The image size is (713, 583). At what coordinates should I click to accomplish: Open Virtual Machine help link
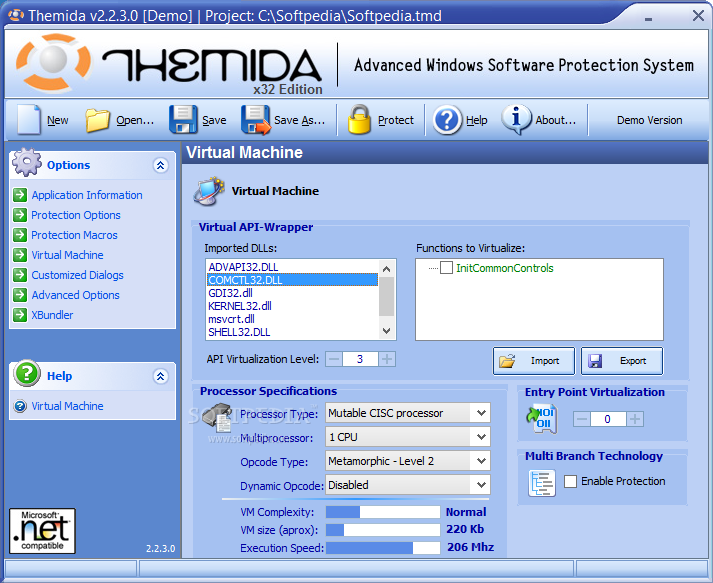coord(67,406)
